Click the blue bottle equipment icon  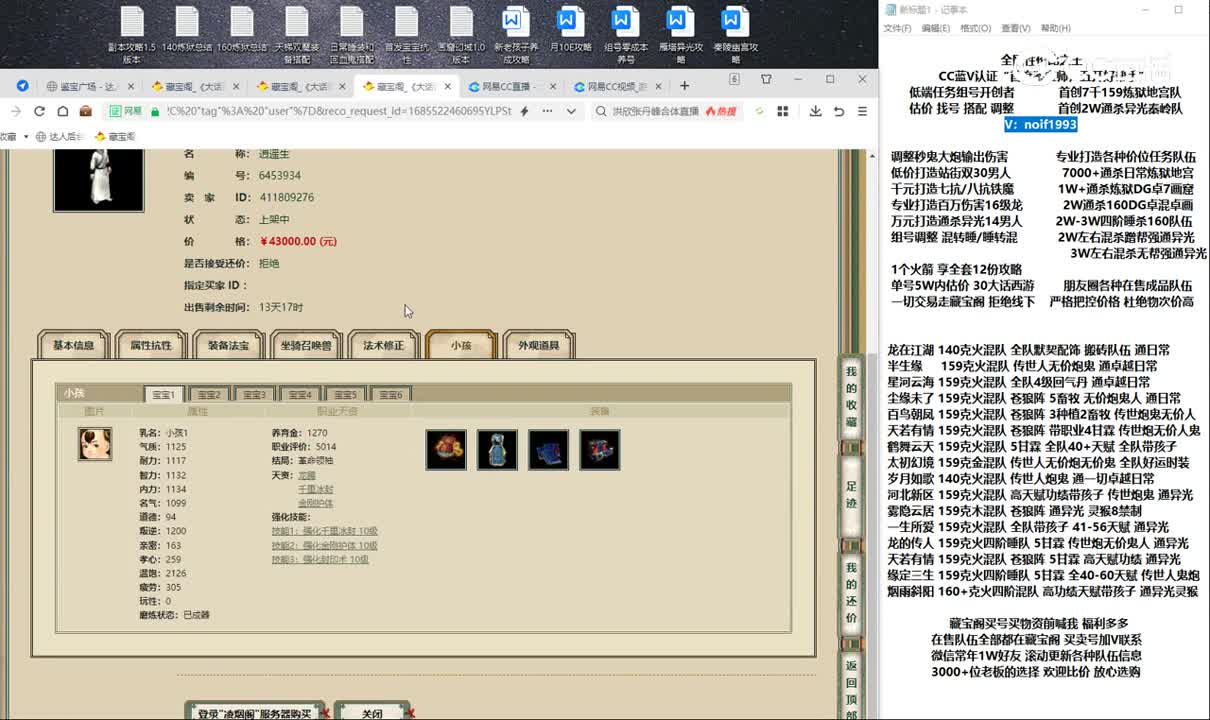[497, 450]
